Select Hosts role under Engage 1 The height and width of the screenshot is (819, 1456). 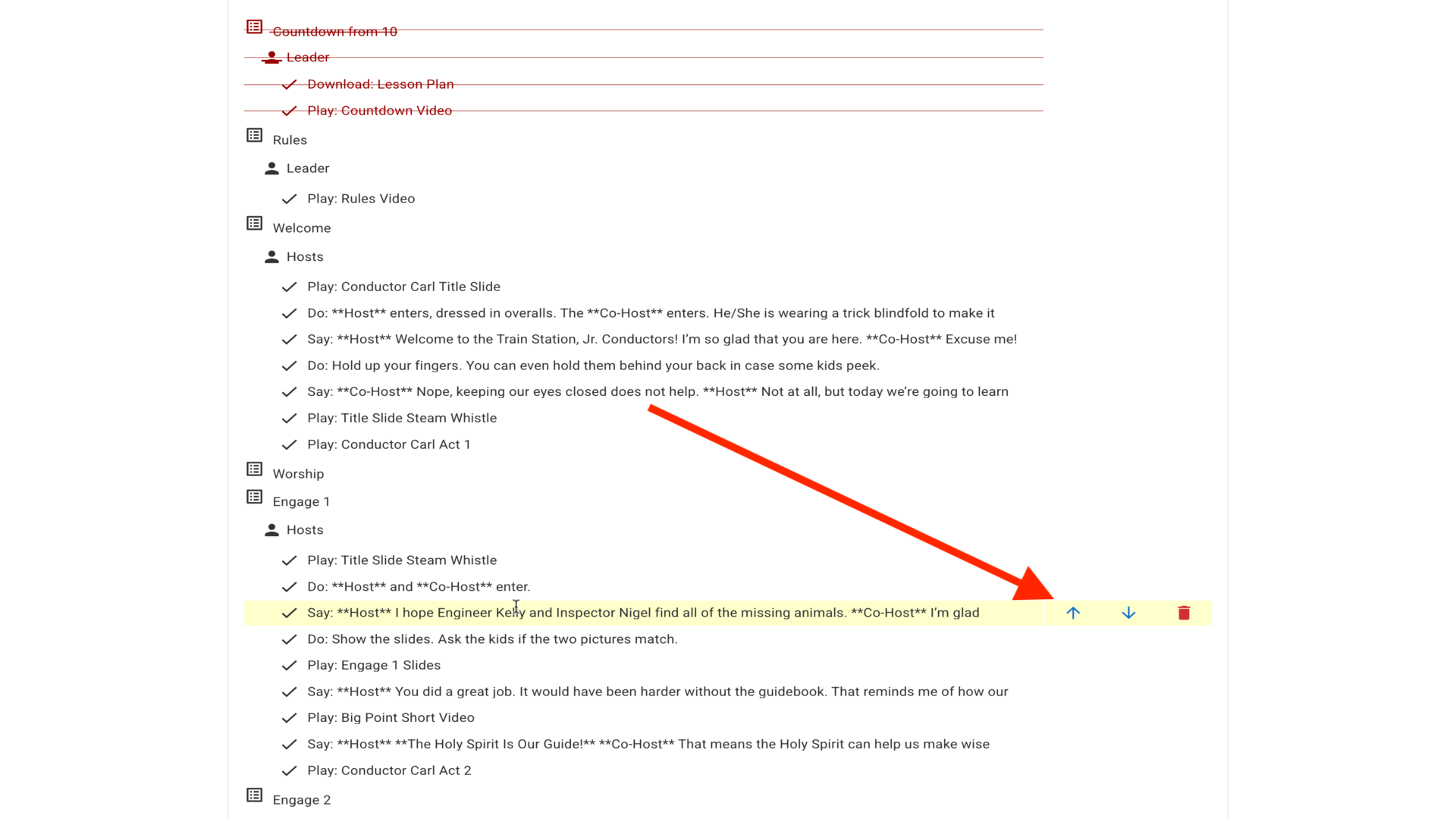pos(305,530)
